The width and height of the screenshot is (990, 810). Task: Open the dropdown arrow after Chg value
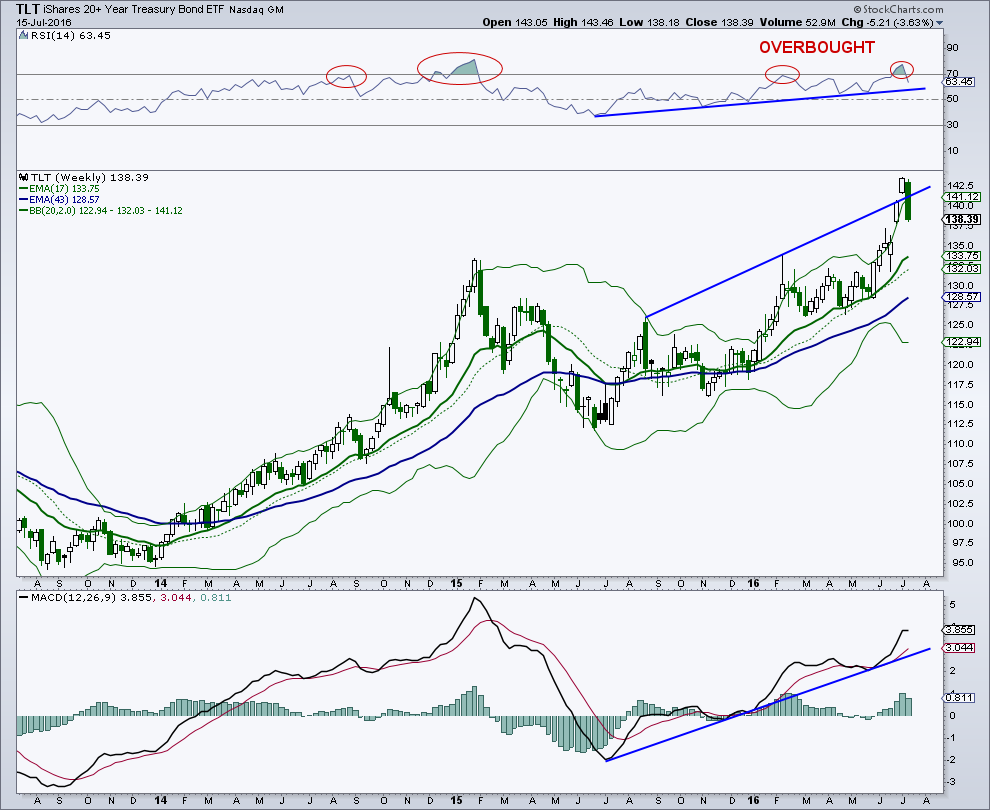pyautogui.click(x=939, y=23)
